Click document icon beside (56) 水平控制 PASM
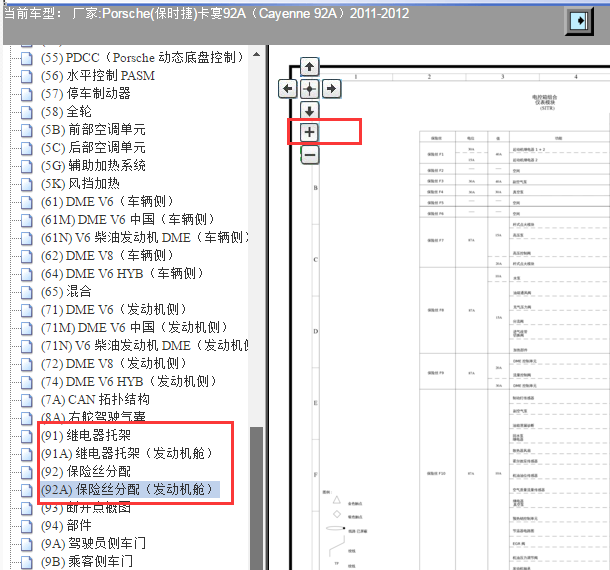This screenshot has width=610, height=570. coord(26,76)
